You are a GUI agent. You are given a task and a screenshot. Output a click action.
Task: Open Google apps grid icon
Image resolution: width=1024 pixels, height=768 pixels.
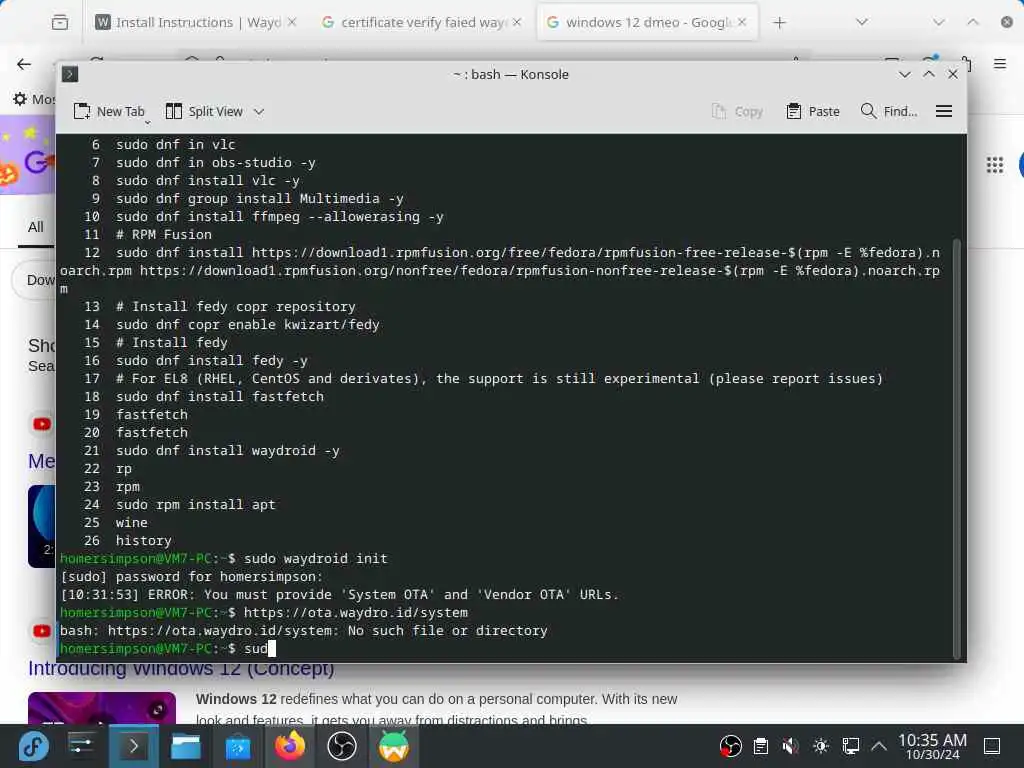pos(995,165)
